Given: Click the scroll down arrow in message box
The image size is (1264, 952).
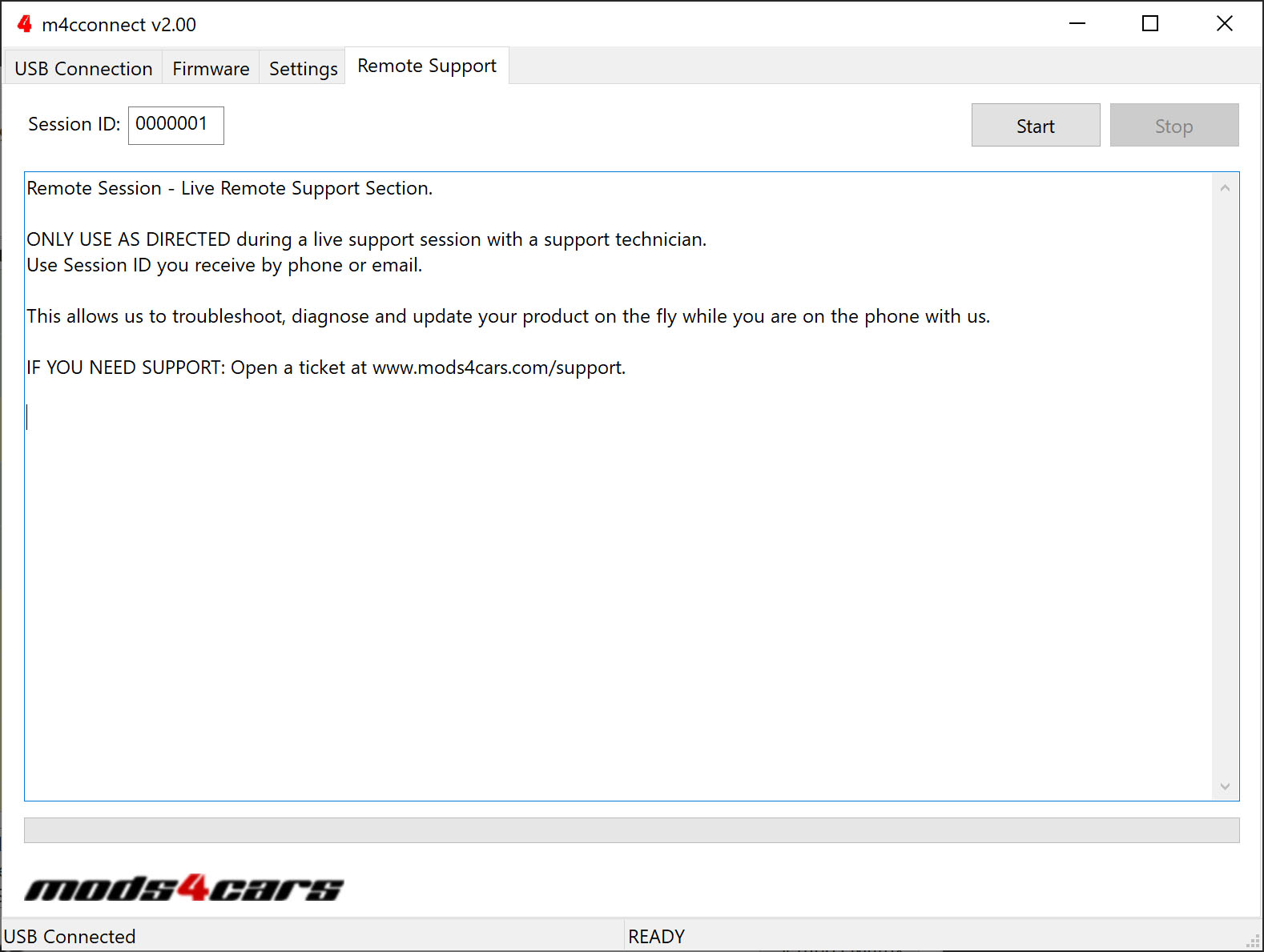Looking at the screenshot, I should 1225,786.
